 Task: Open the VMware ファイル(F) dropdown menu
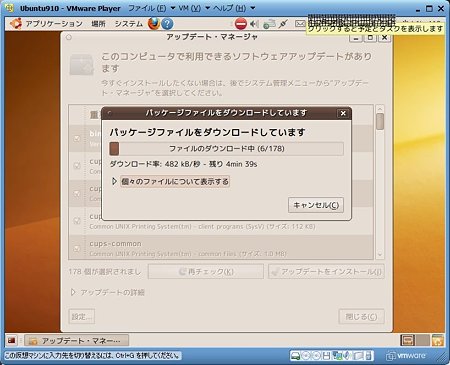point(152,8)
